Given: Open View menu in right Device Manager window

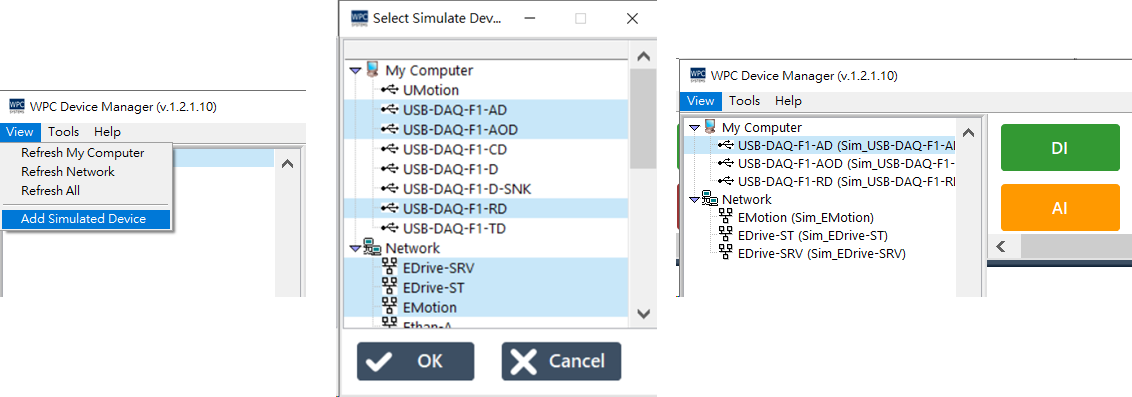Looking at the screenshot, I should click(x=700, y=101).
